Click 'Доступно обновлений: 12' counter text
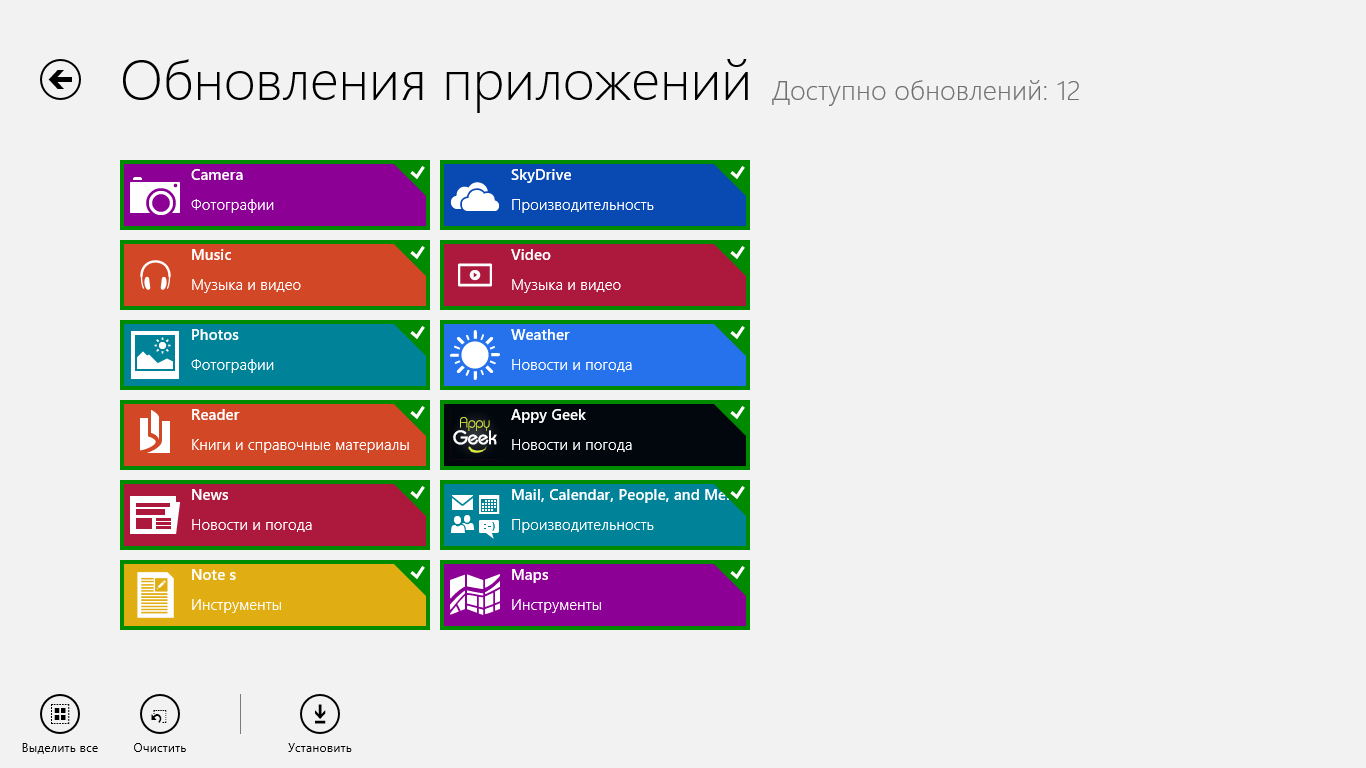Screen dimensions: 1366x768 (x=926, y=92)
